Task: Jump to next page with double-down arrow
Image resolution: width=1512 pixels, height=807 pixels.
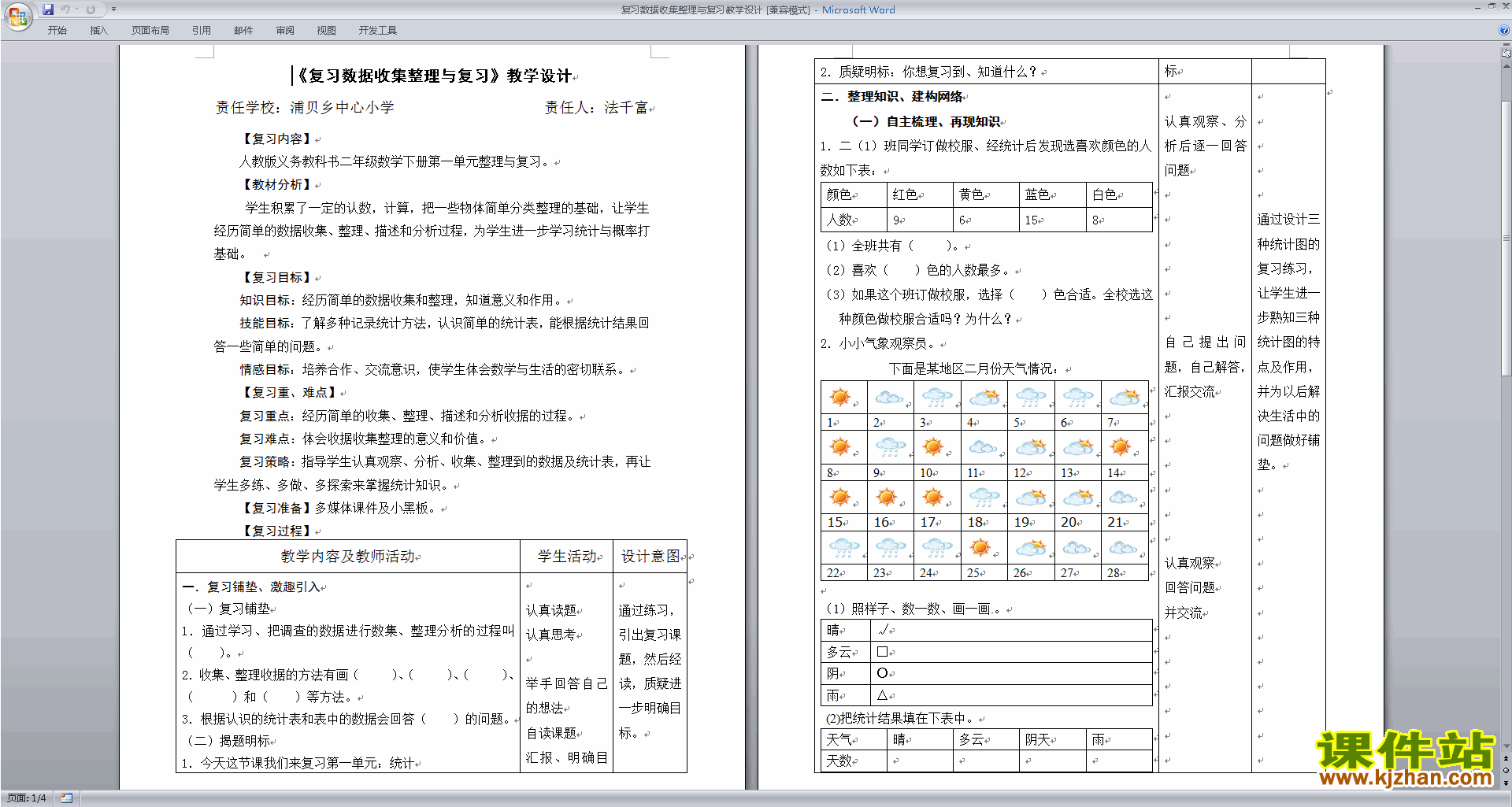Action: tap(1506, 783)
